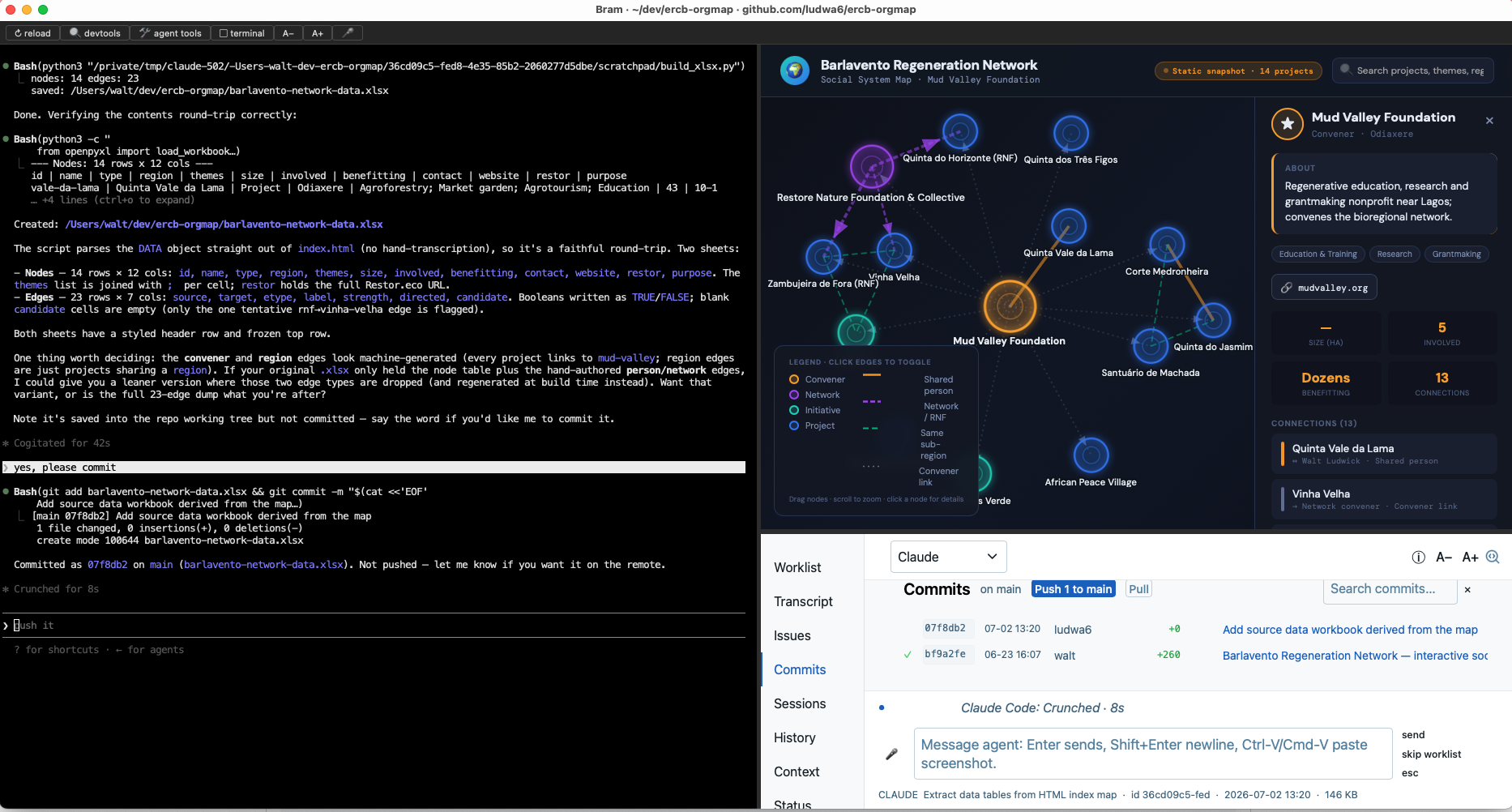Focus the Search commits field

click(x=1390, y=589)
